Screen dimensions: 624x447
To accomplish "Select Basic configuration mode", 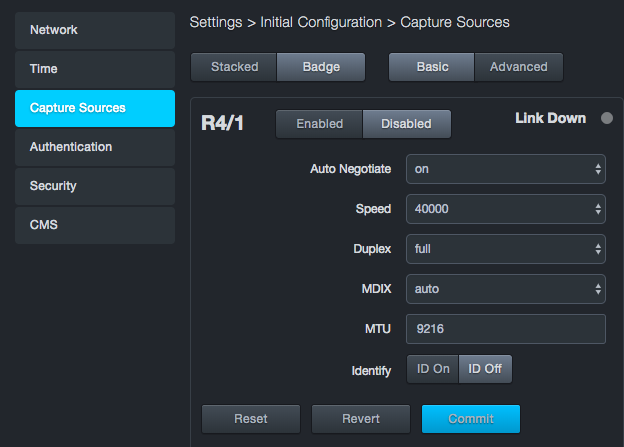I will [x=432, y=67].
